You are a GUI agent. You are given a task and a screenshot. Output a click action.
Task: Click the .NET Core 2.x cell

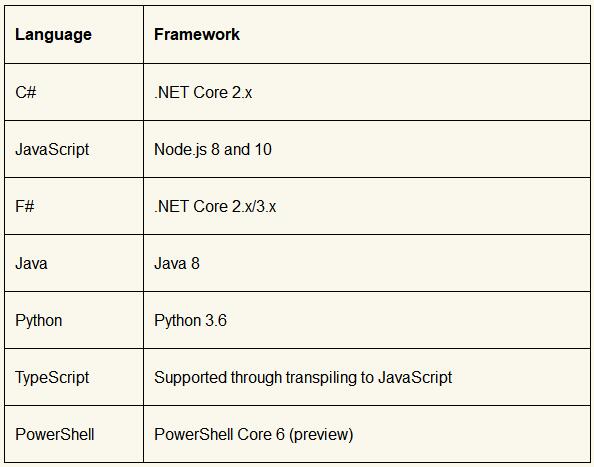pyautogui.click(x=367, y=92)
